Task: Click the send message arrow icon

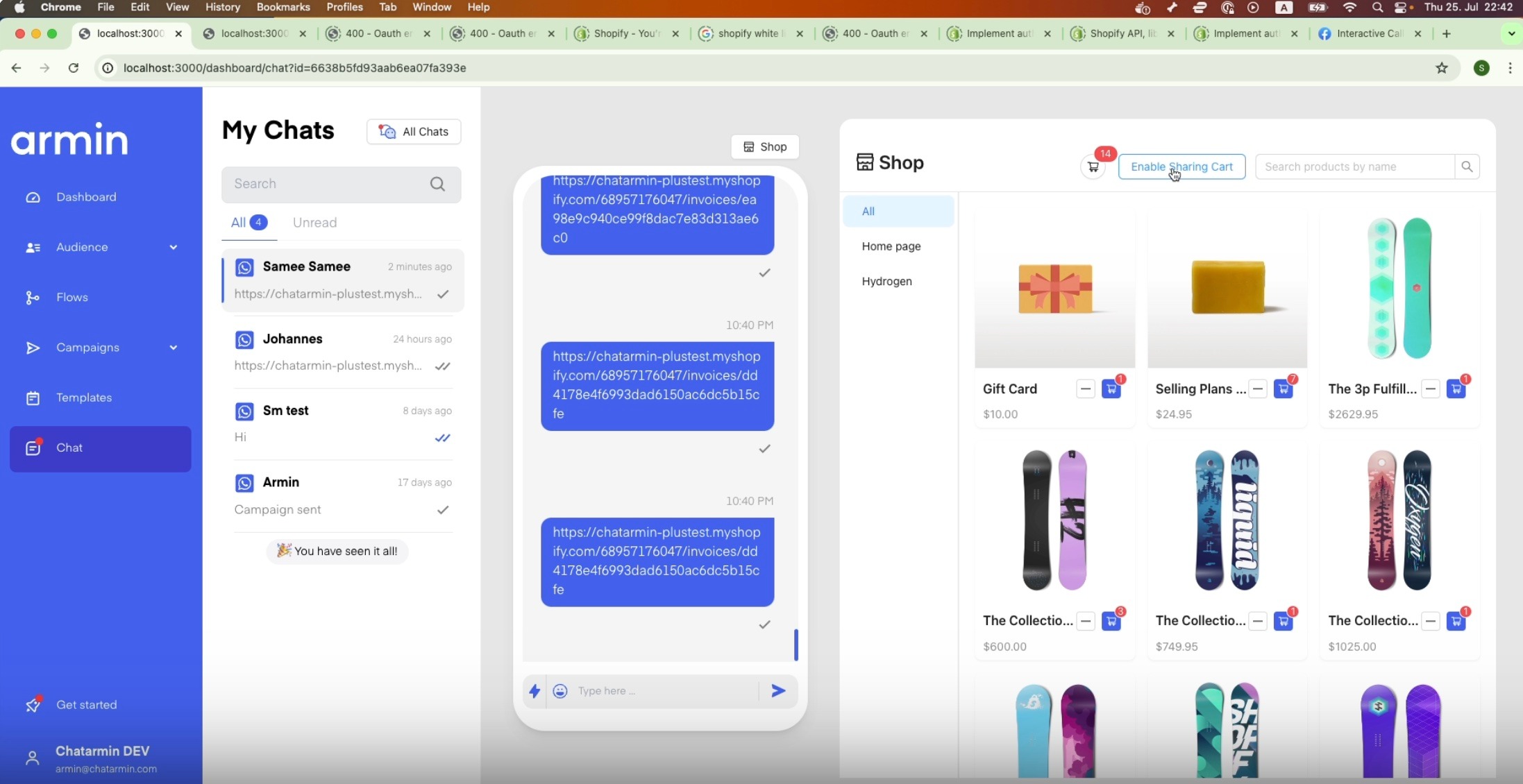Action: coord(778,690)
